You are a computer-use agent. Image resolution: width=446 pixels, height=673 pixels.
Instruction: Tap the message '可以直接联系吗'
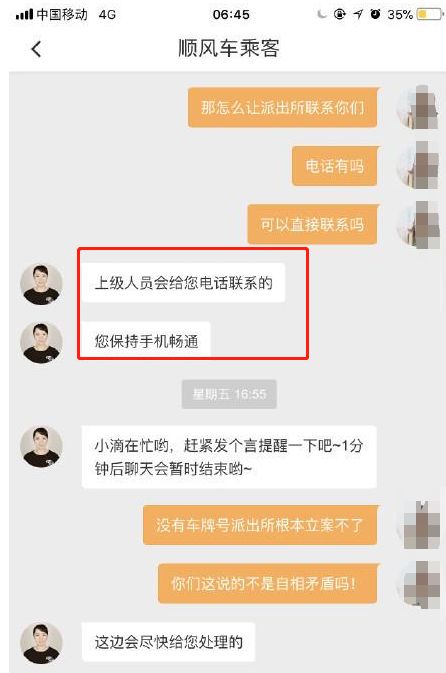click(x=313, y=224)
